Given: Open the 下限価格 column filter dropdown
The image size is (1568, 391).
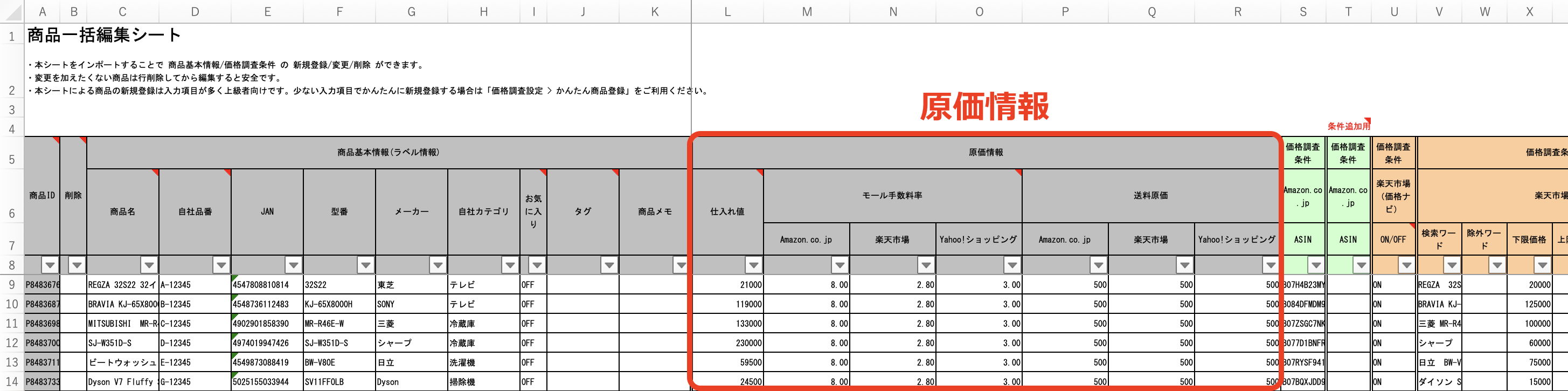Looking at the screenshot, I should (x=1542, y=265).
